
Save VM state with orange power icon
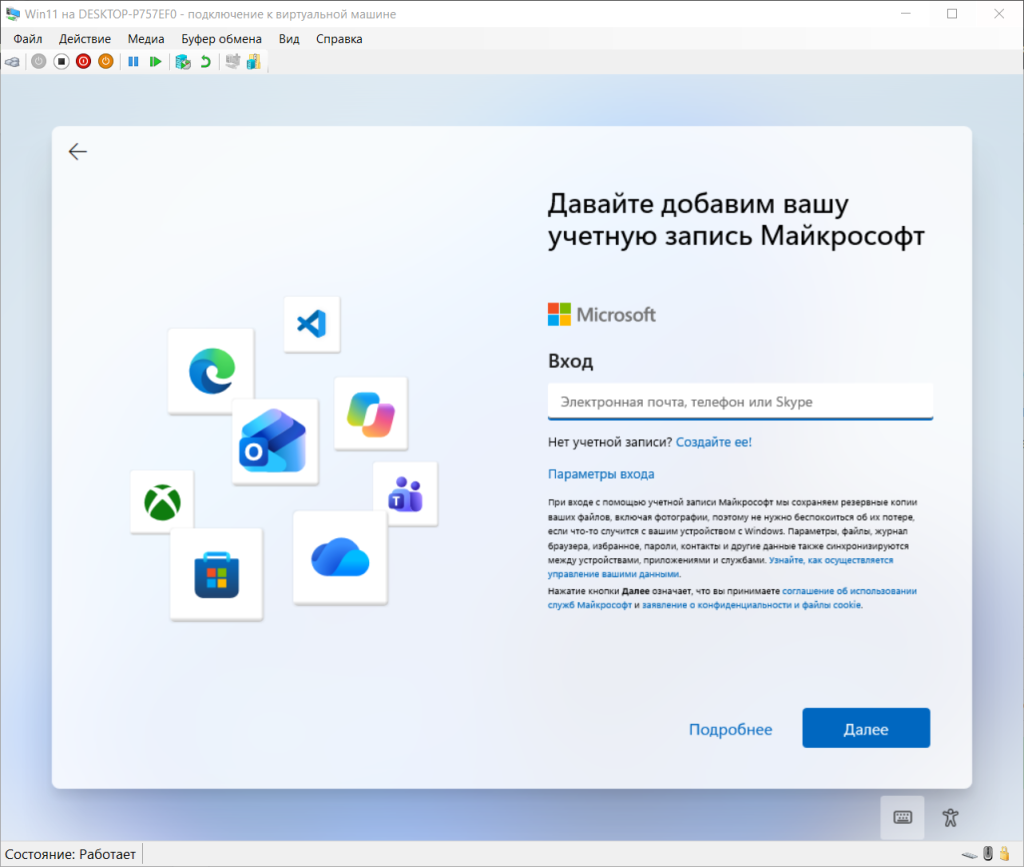click(106, 61)
